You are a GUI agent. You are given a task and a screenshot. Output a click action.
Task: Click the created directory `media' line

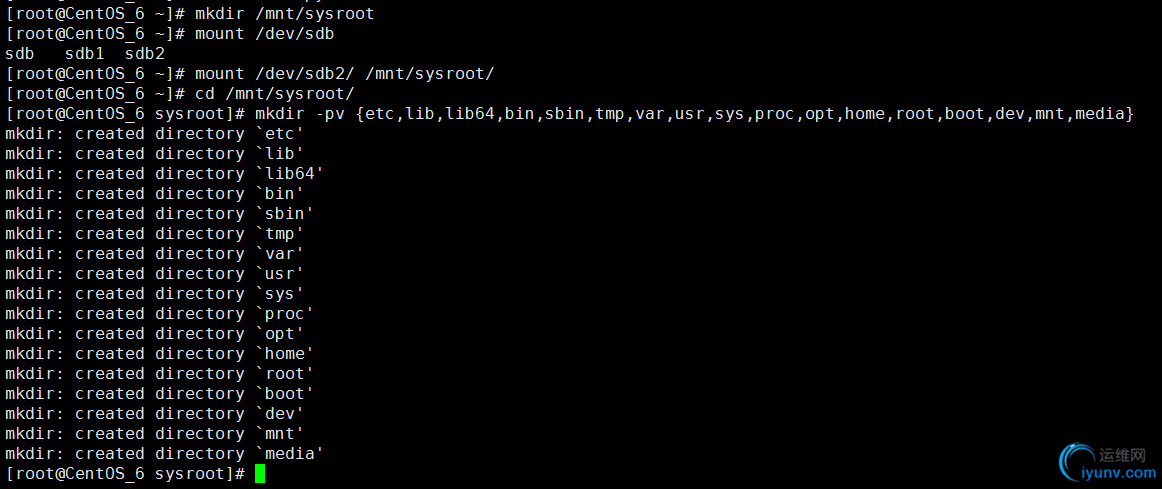tap(165, 453)
